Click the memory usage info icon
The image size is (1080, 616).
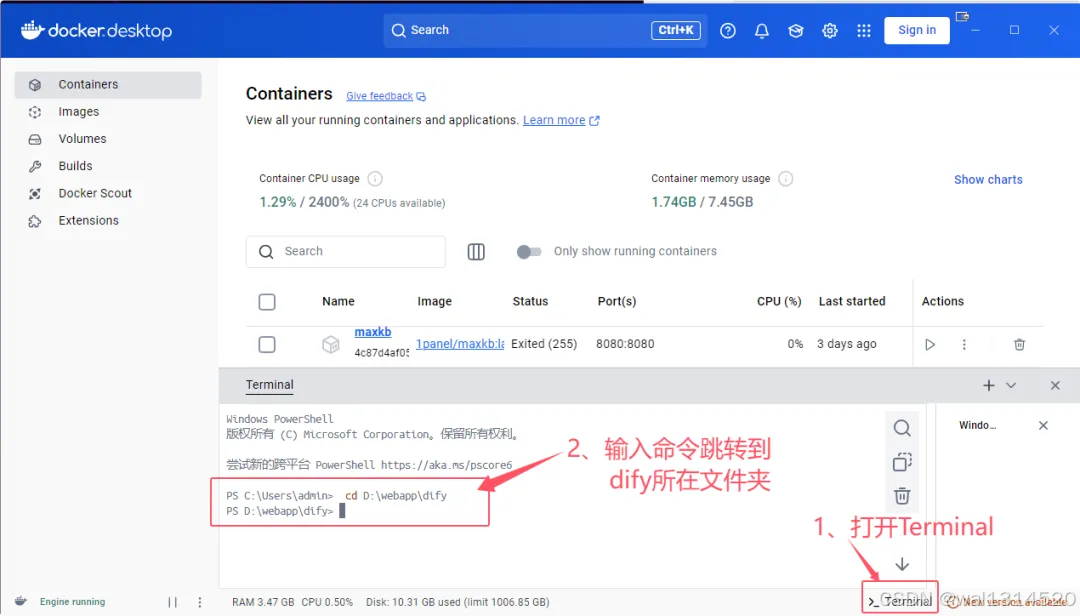tap(785, 178)
